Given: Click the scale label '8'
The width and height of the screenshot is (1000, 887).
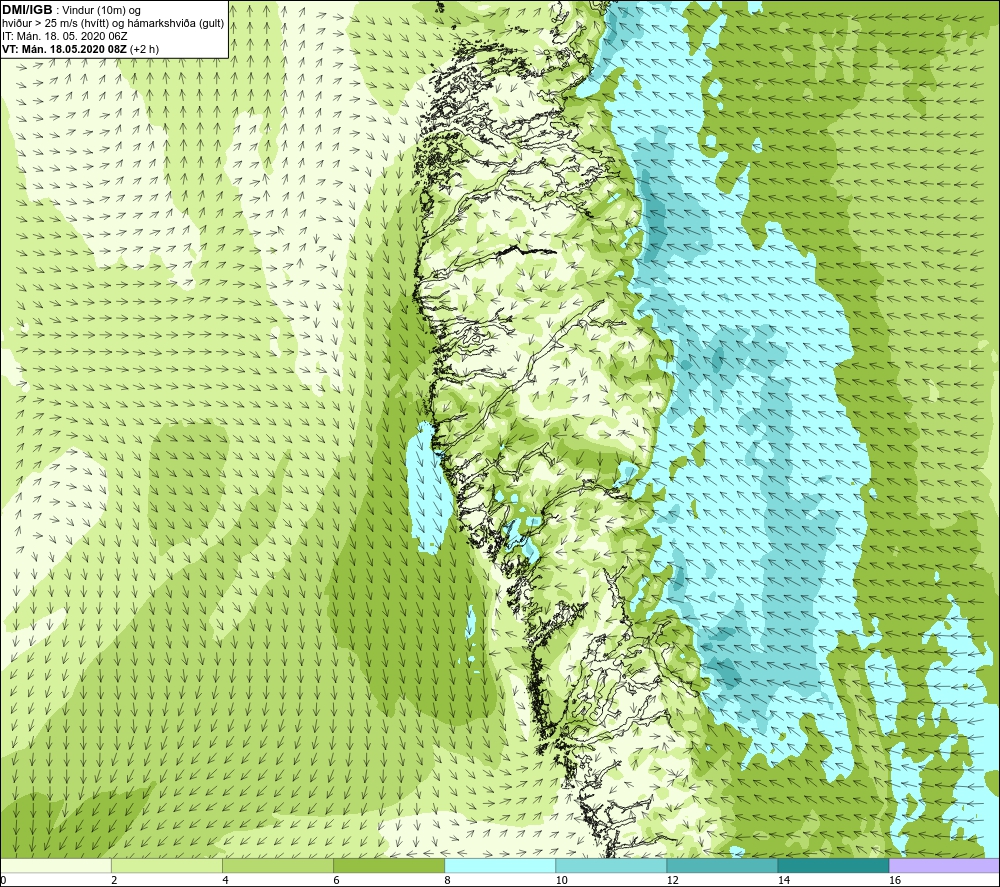Looking at the screenshot, I should click(447, 880).
